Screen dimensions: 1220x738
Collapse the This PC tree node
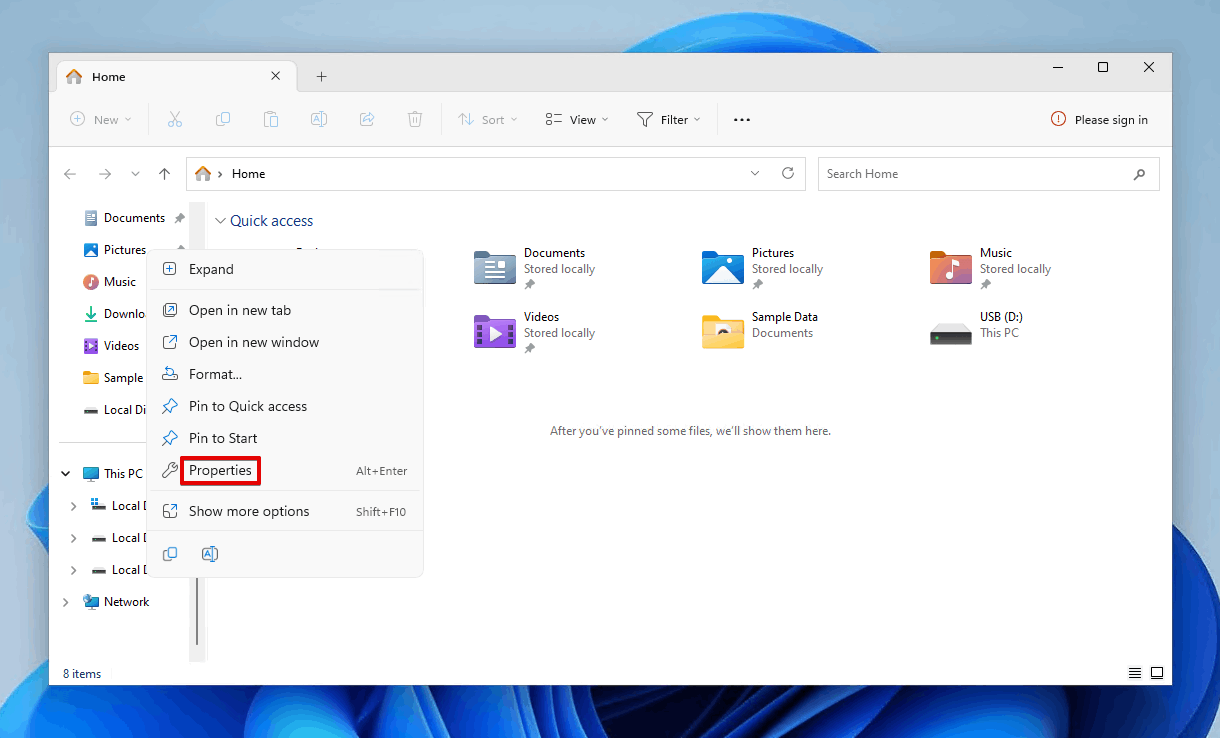click(66, 474)
